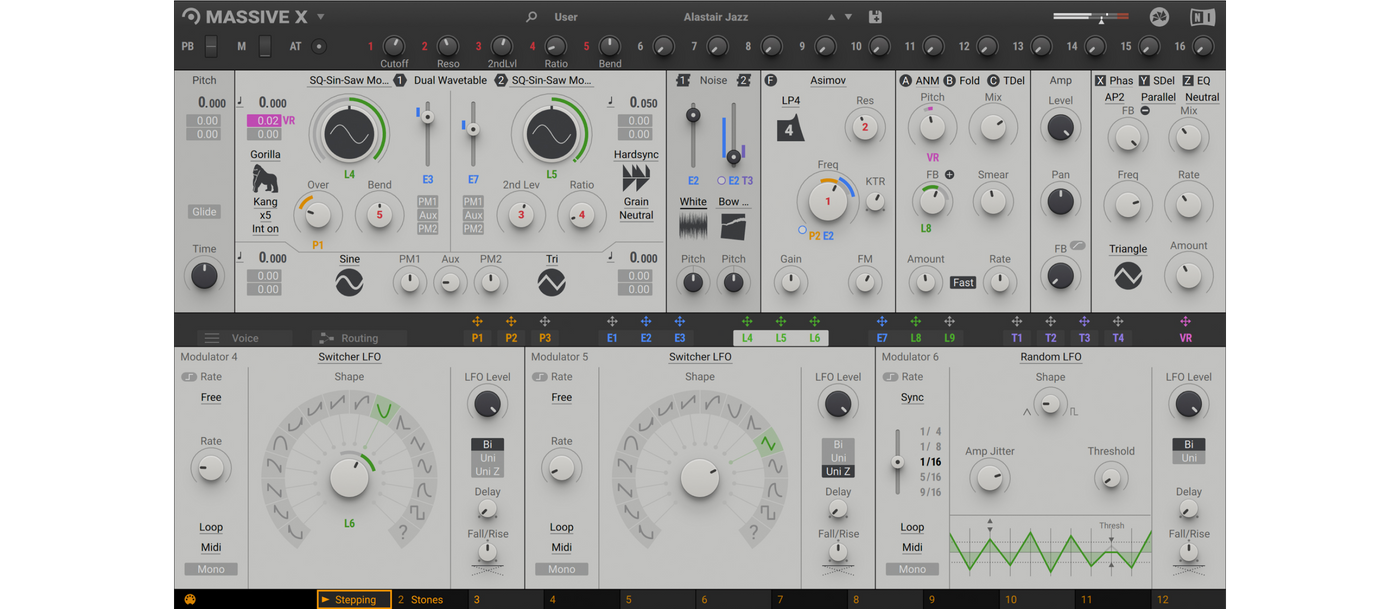Toggle Mono mode in Modulator 5

pyautogui.click(x=562, y=569)
